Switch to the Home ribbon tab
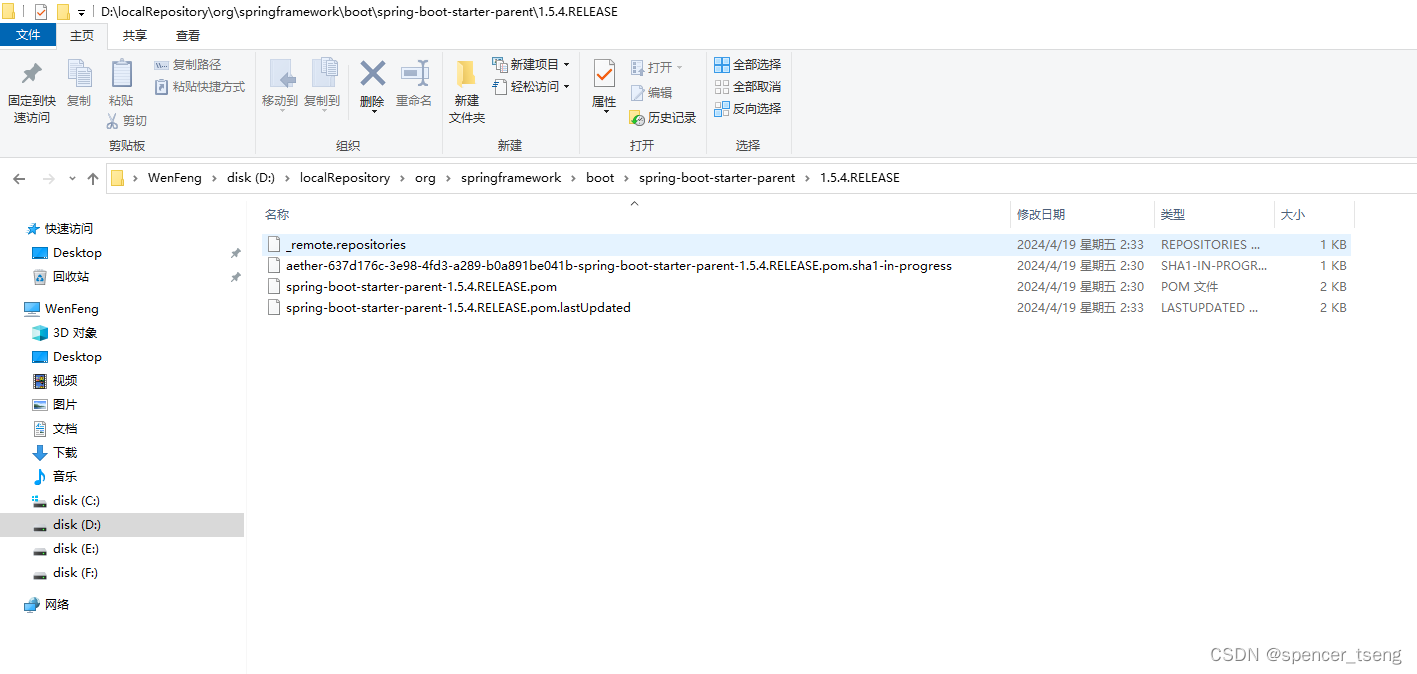The image size is (1417, 674). click(82, 35)
